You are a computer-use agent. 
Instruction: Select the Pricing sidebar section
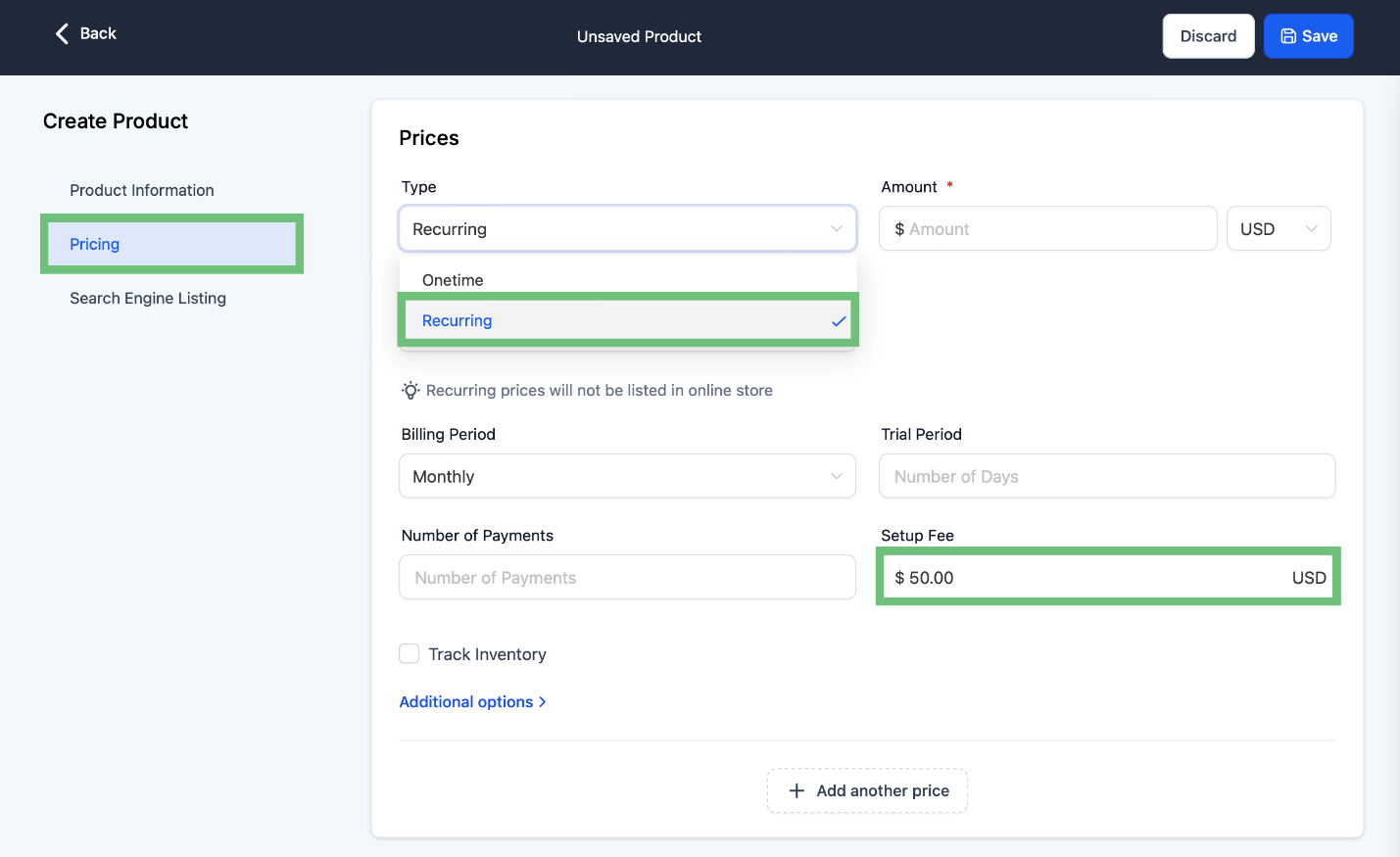click(x=171, y=244)
